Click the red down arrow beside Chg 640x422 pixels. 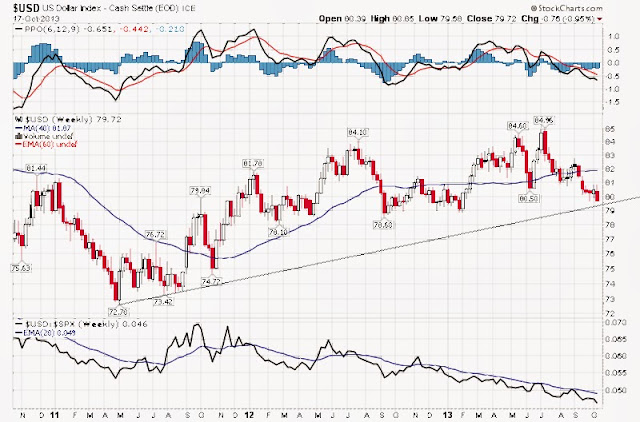(600, 19)
